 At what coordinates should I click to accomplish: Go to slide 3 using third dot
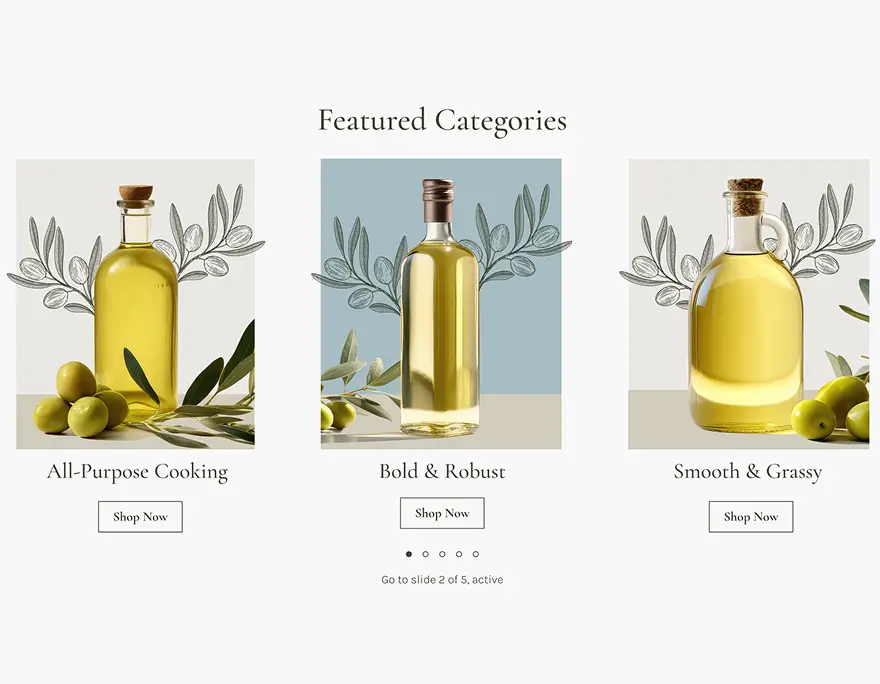point(442,554)
